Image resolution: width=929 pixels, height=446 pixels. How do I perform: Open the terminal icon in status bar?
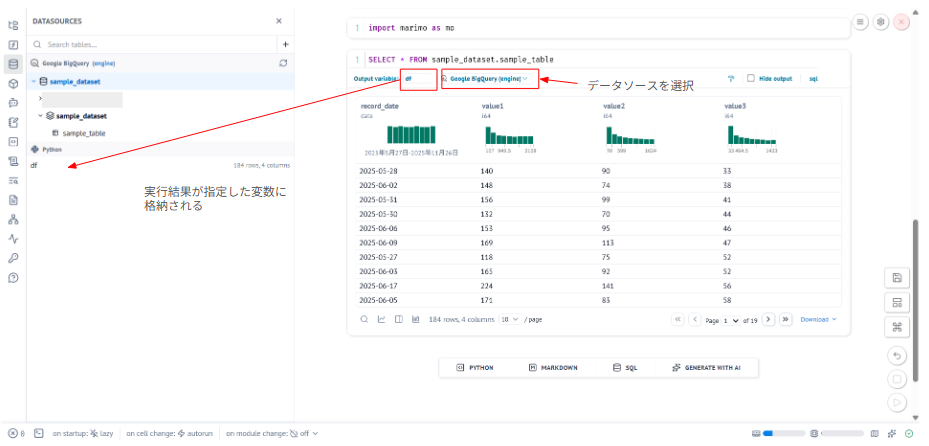click(38, 433)
